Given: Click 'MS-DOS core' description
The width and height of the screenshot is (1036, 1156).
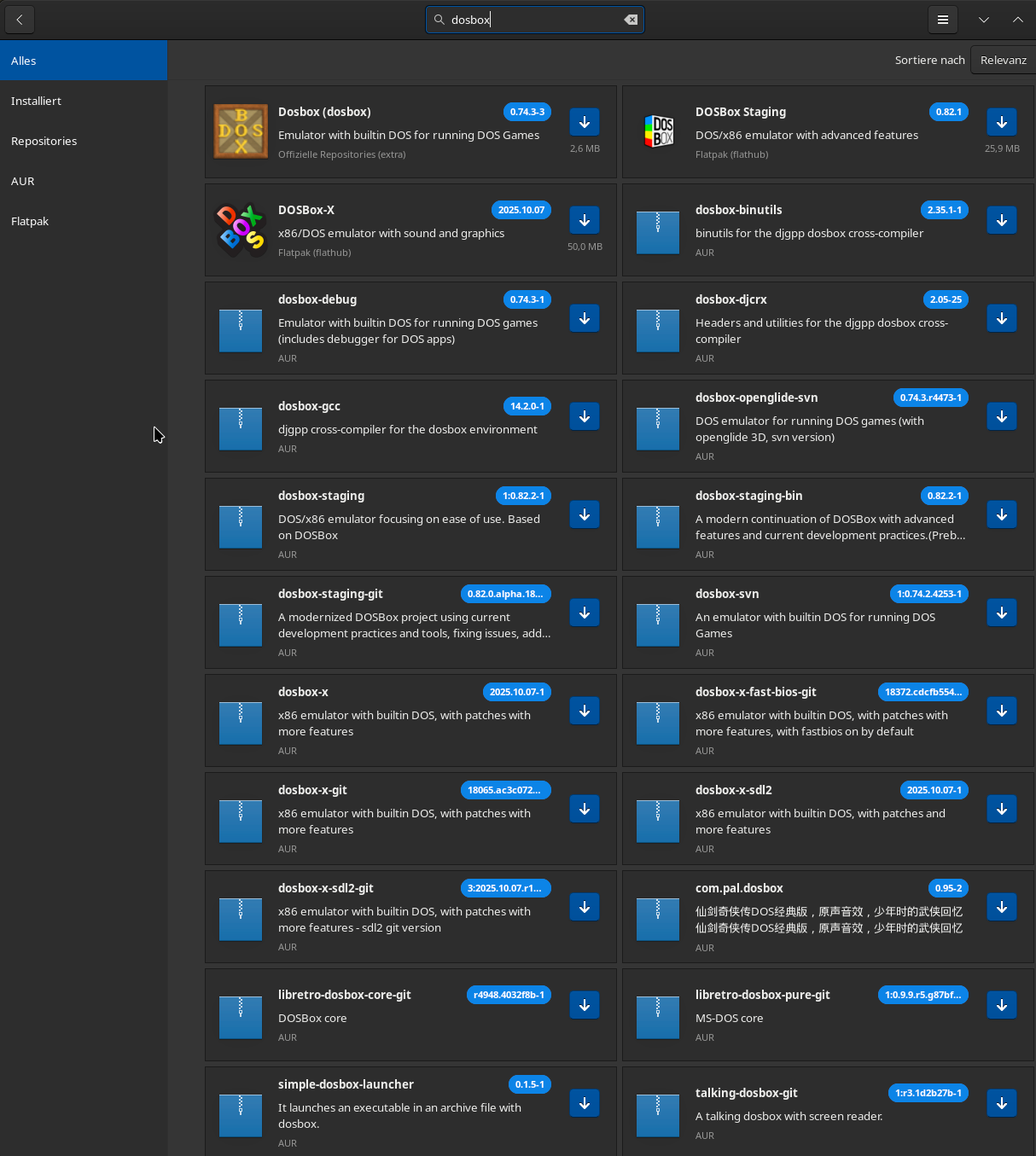Looking at the screenshot, I should [730, 1018].
